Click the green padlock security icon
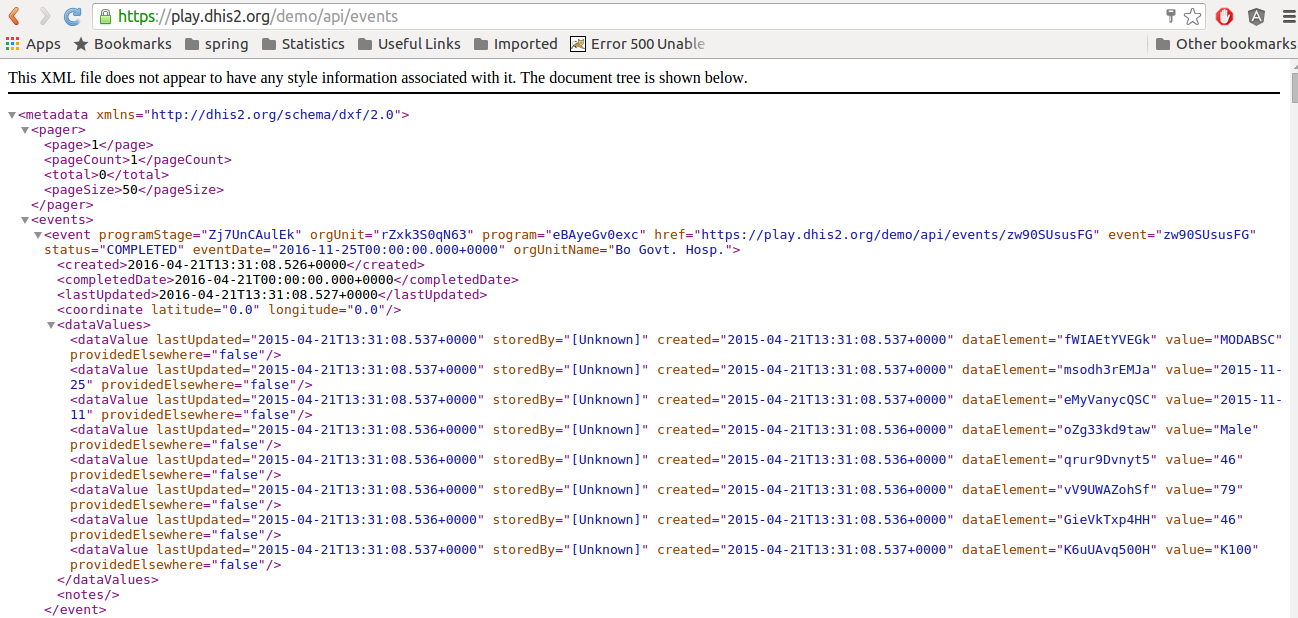The height and width of the screenshot is (618, 1298). click(x=105, y=16)
